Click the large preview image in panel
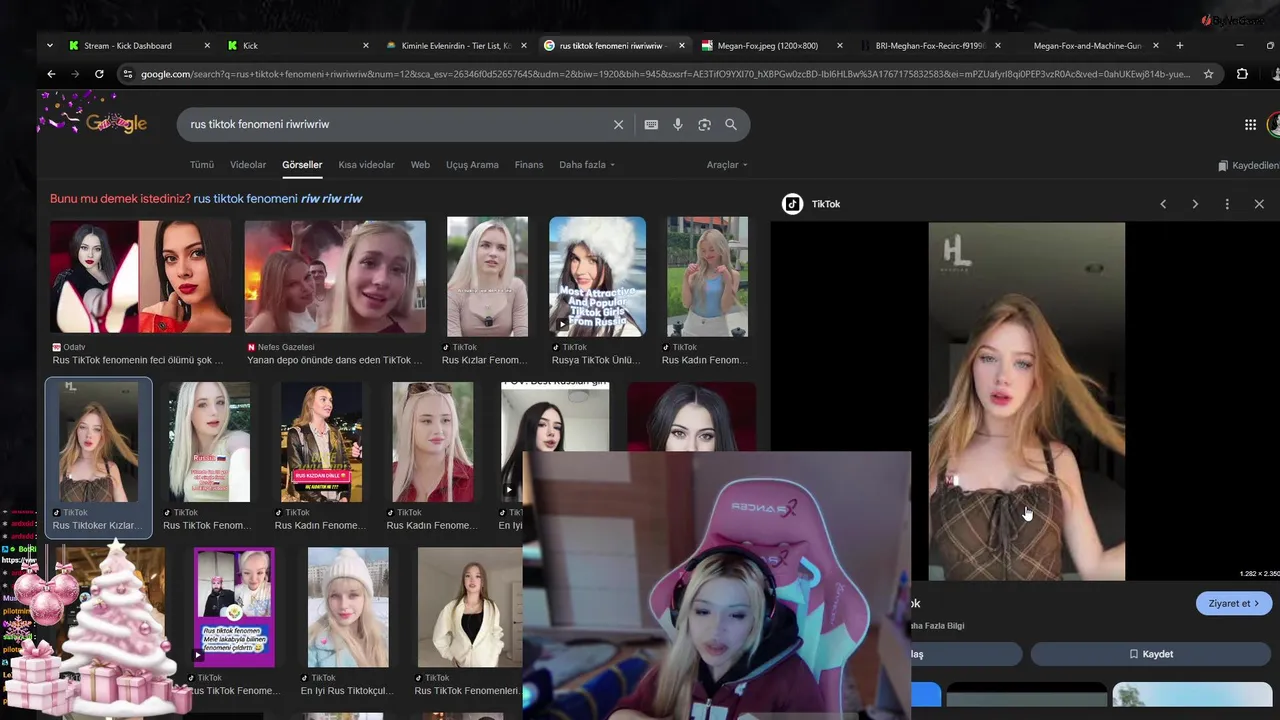Viewport: 1280px width, 720px height. (1026, 401)
